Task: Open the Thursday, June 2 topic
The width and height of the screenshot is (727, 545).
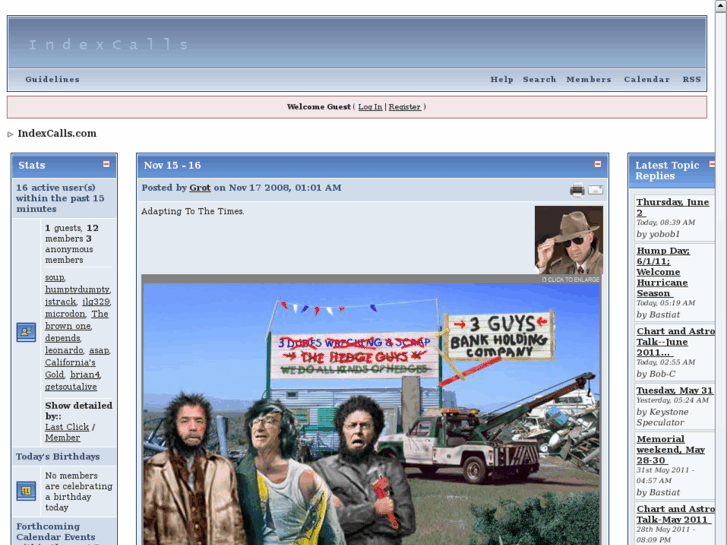Action: point(672,207)
